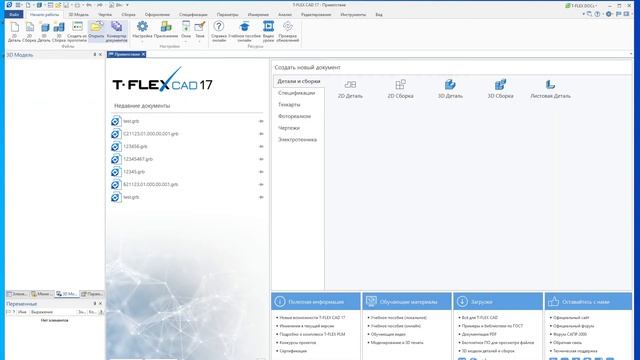
Task: Choose Создать из прототипа in the ribbon
Action: (77, 31)
